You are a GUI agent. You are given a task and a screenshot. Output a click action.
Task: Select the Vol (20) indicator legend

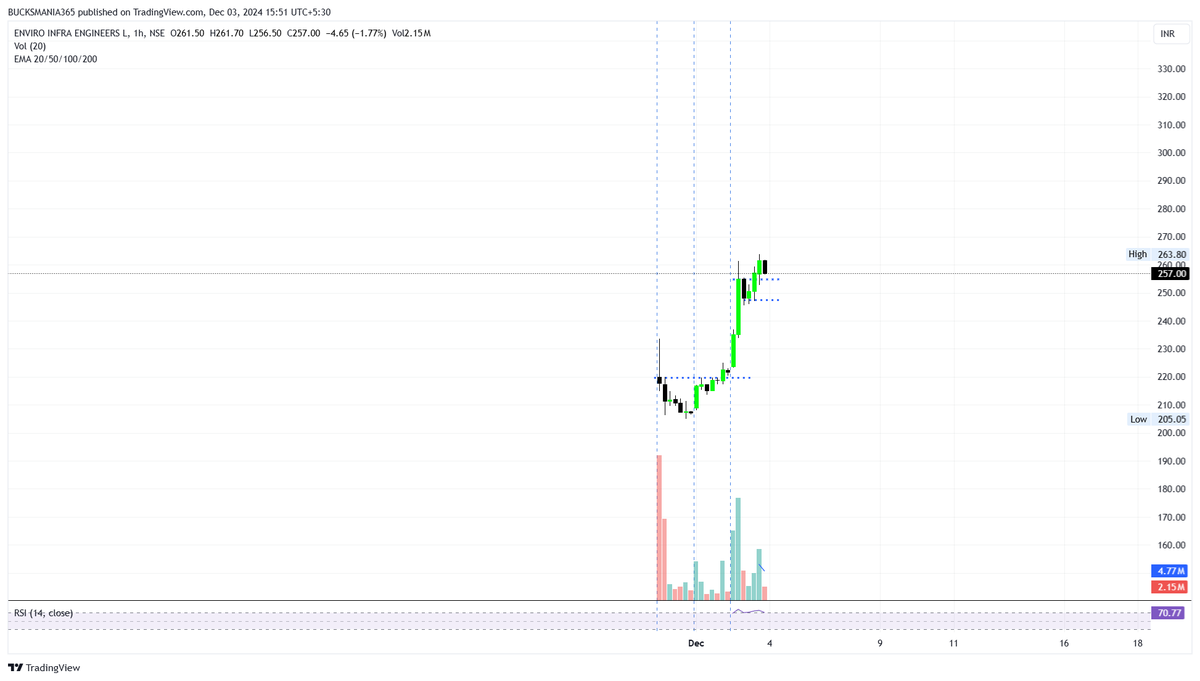pyautogui.click(x=30, y=46)
